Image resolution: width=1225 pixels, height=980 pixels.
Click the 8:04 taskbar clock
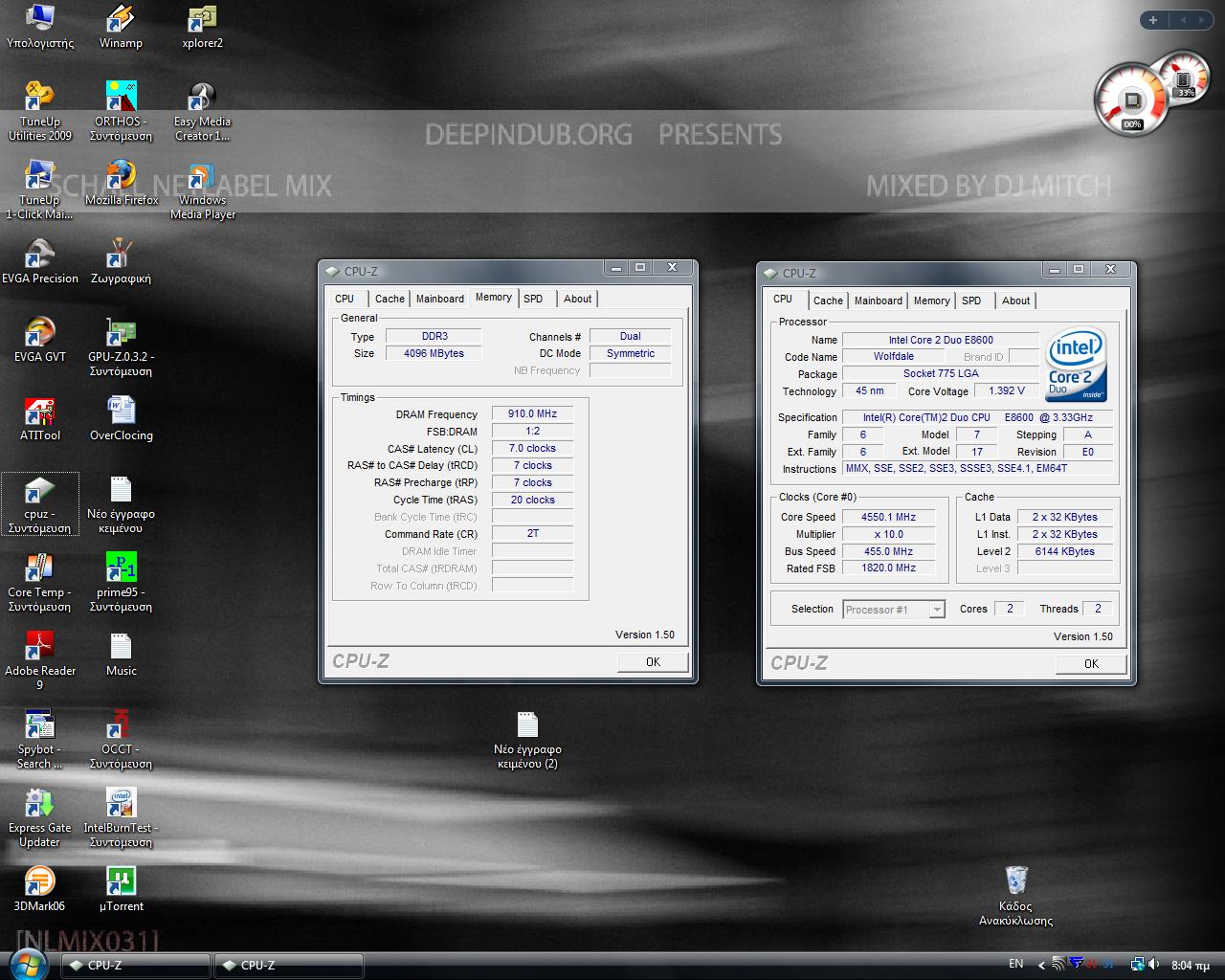pos(1191,965)
